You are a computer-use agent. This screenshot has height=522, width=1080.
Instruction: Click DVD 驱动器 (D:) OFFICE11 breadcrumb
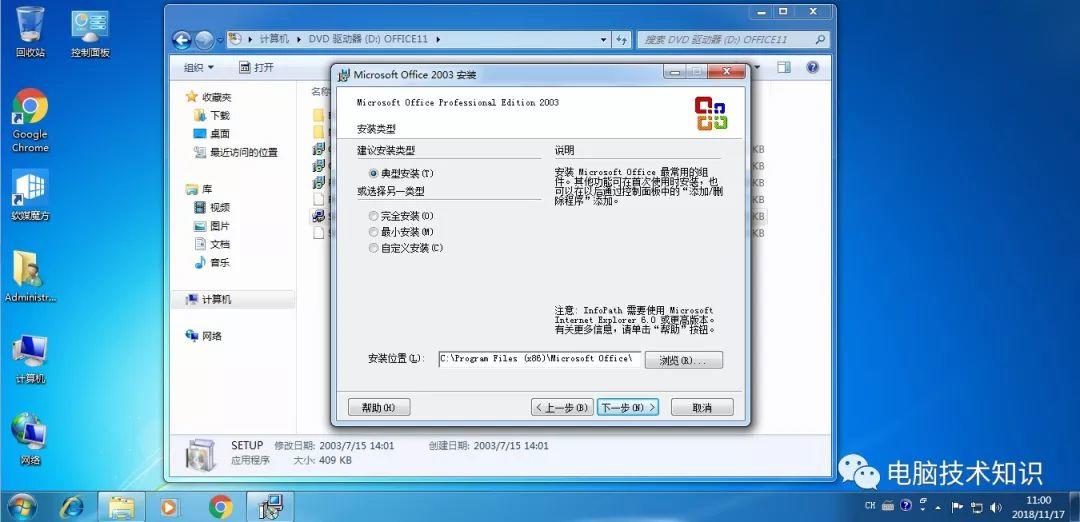(368, 39)
